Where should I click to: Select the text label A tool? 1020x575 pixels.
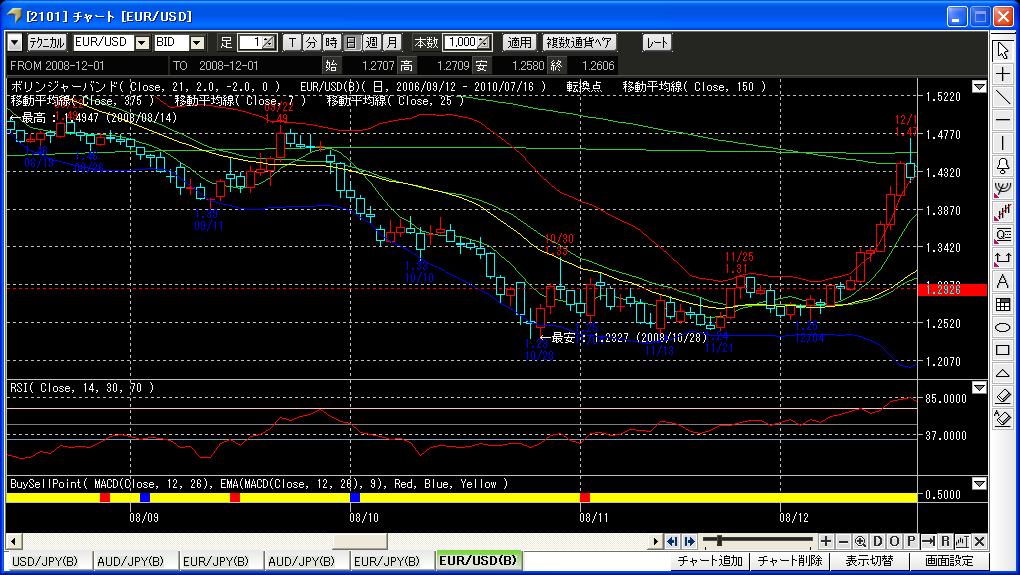1002,281
